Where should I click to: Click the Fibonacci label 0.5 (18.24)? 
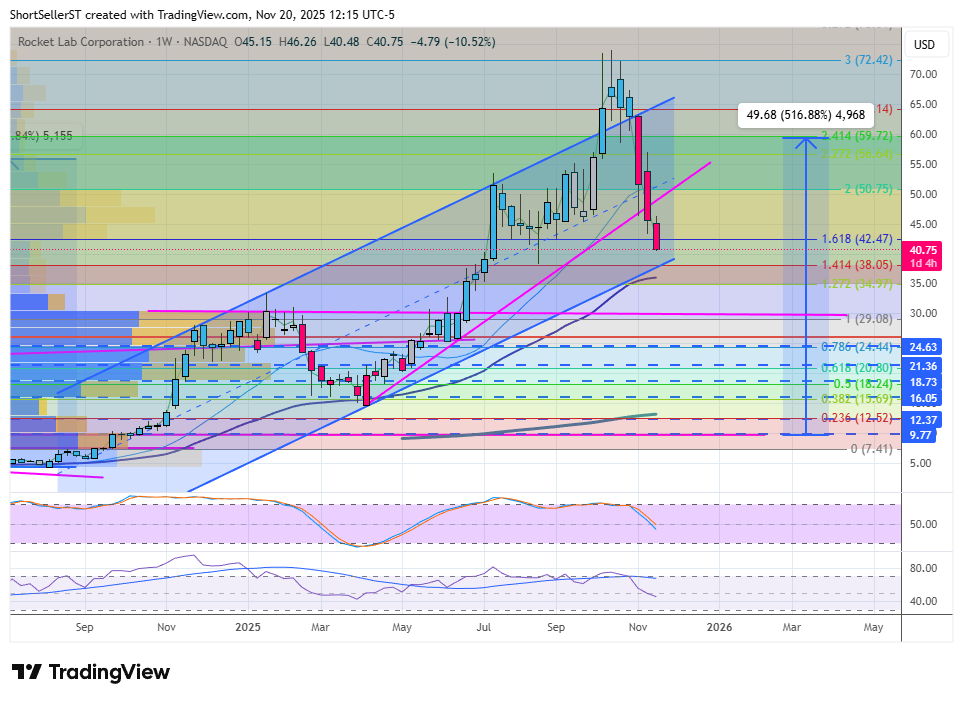(x=862, y=384)
